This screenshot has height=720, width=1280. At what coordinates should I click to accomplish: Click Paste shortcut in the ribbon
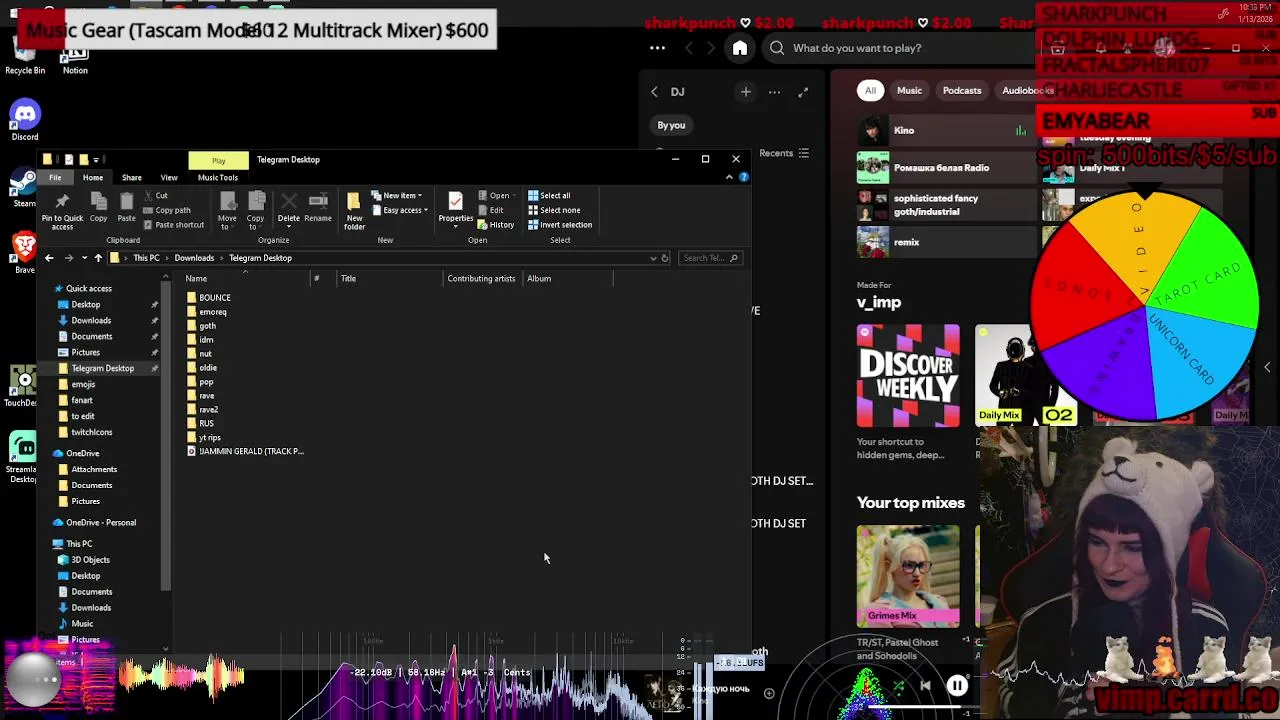173,225
